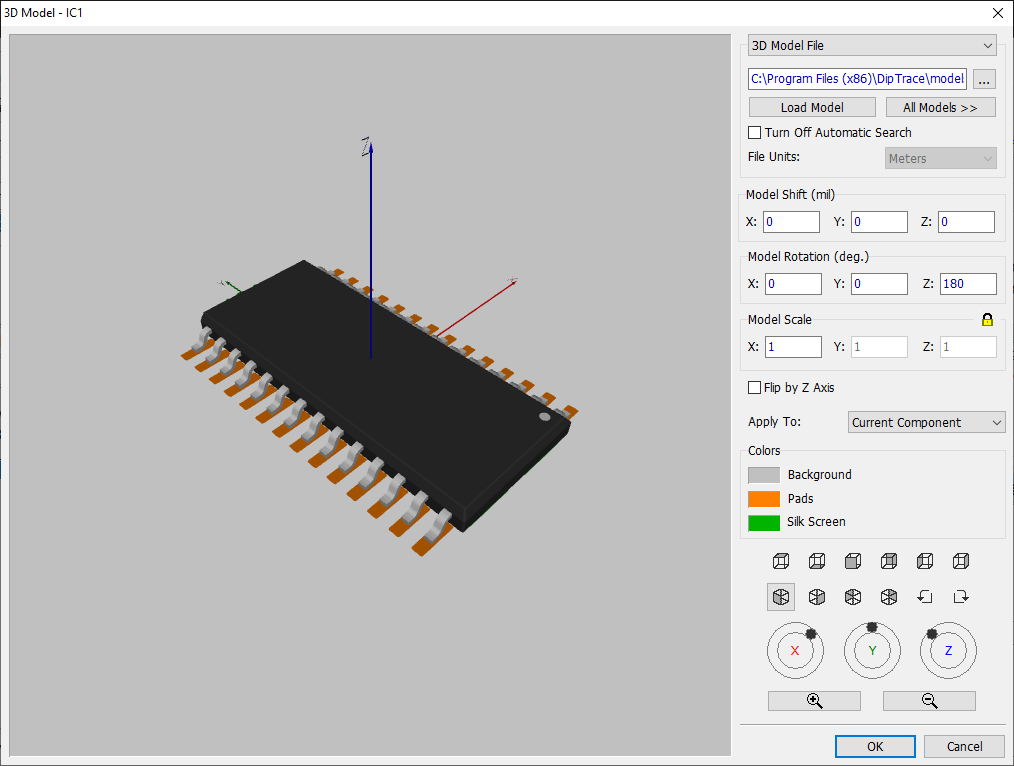Select the front view cube icon
Viewport: 1014px width, 766px height.
(x=853, y=561)
